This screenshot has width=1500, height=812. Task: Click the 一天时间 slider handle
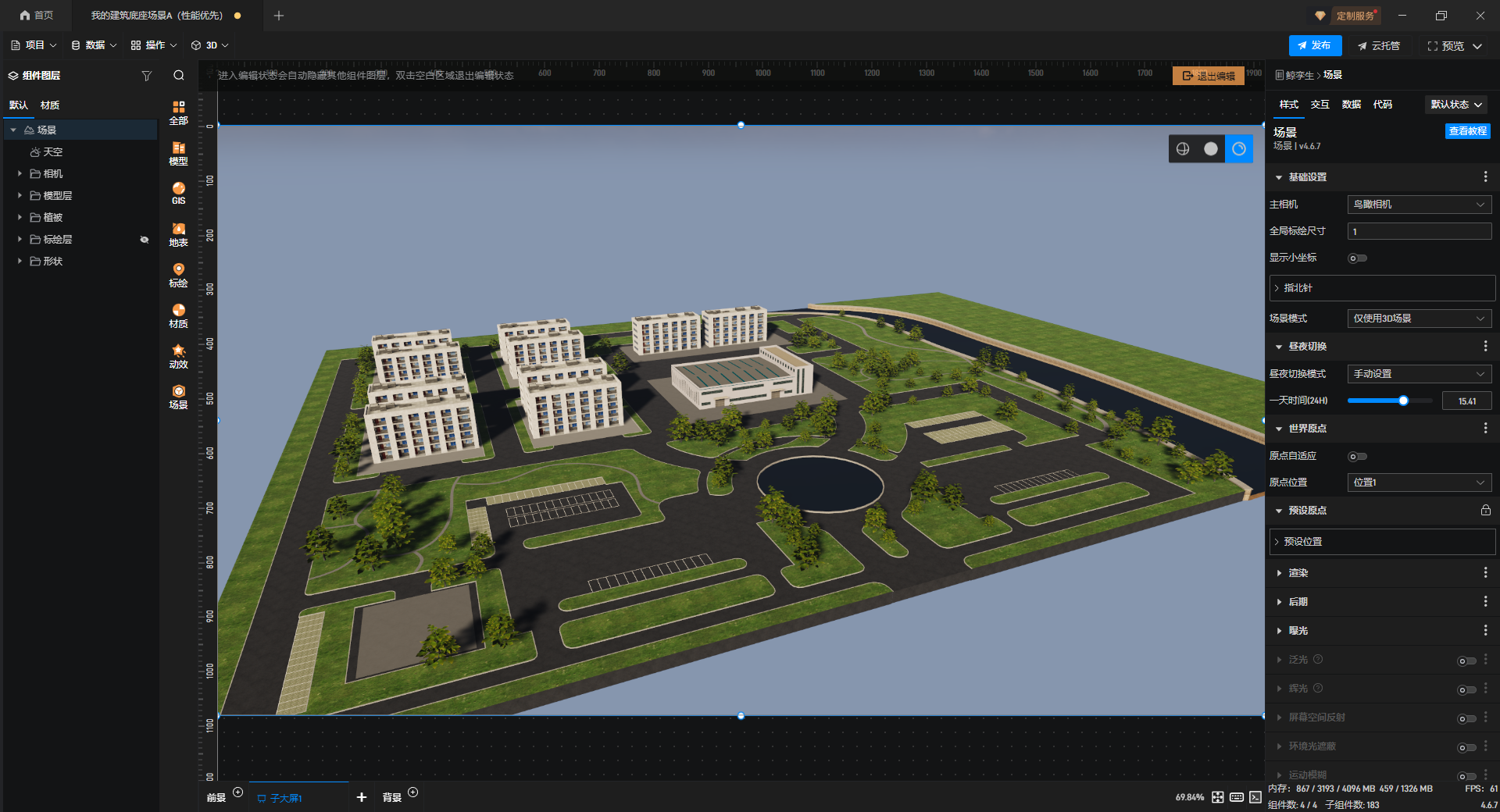click(x=1403, y=401)
